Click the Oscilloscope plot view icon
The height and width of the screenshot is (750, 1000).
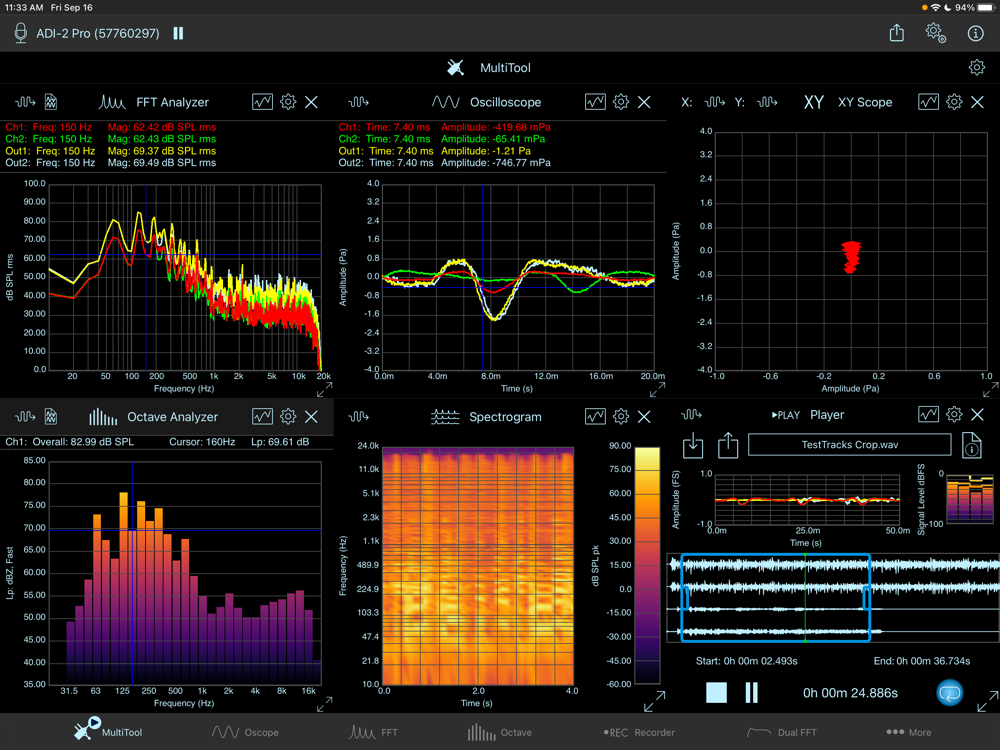[x=595, y=102]
